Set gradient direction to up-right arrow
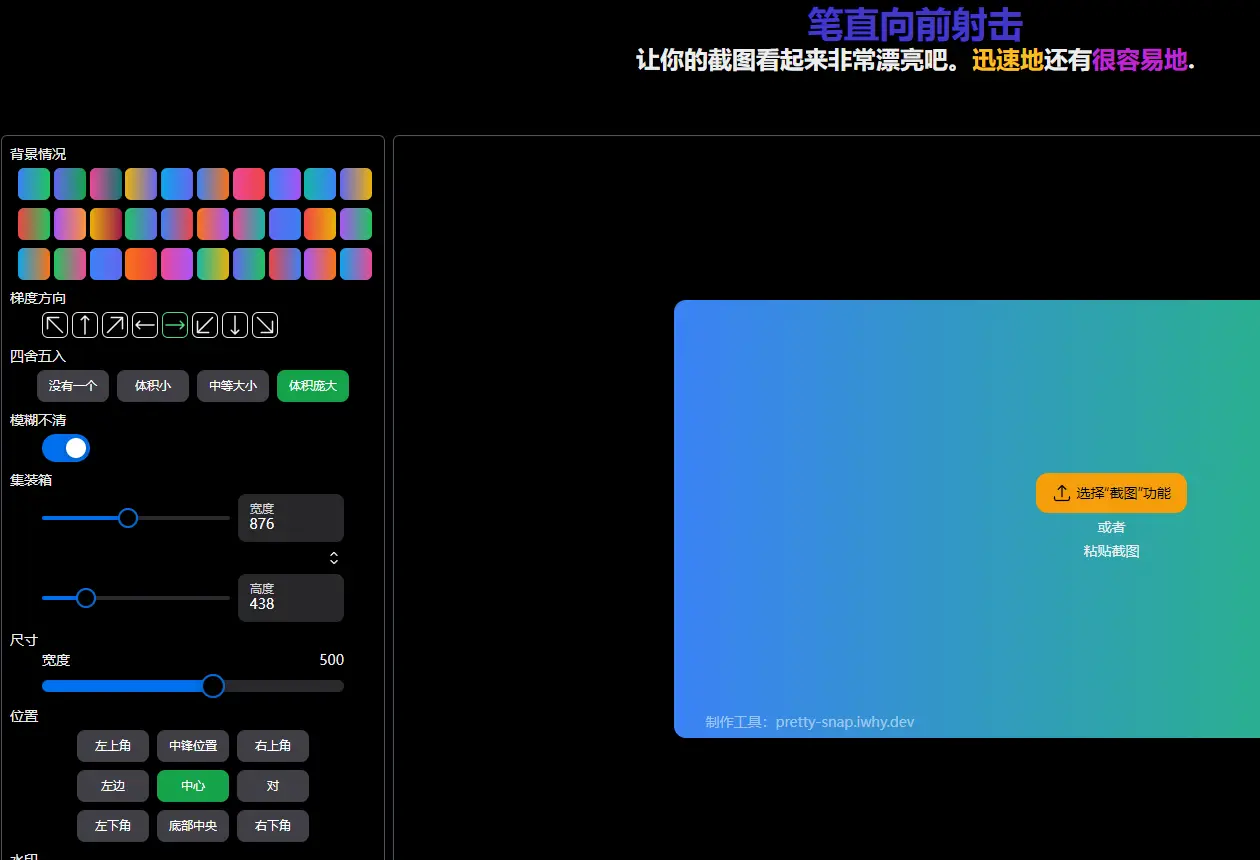 click(x=115, y=325)
